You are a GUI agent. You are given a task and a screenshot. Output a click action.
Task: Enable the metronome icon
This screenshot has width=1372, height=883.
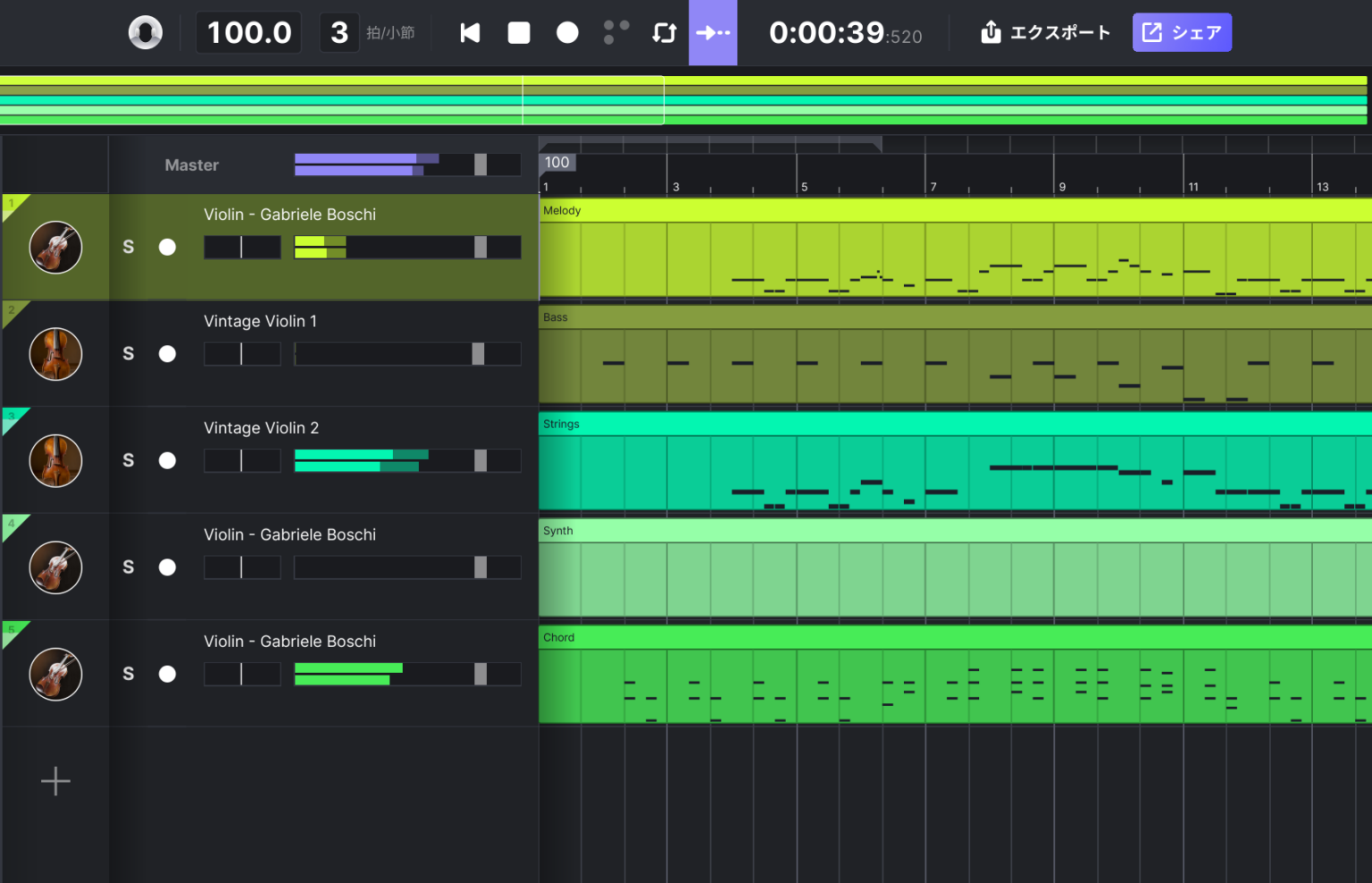(x=615, y=32)
